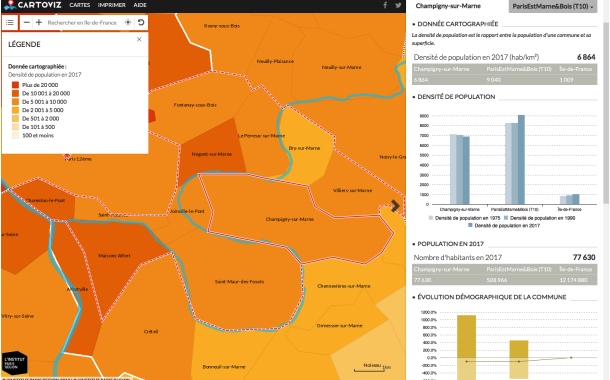Click the ParisEstMarne&Bois 2017 density bar
The image size is (610, 380).
tap(521, 159)
